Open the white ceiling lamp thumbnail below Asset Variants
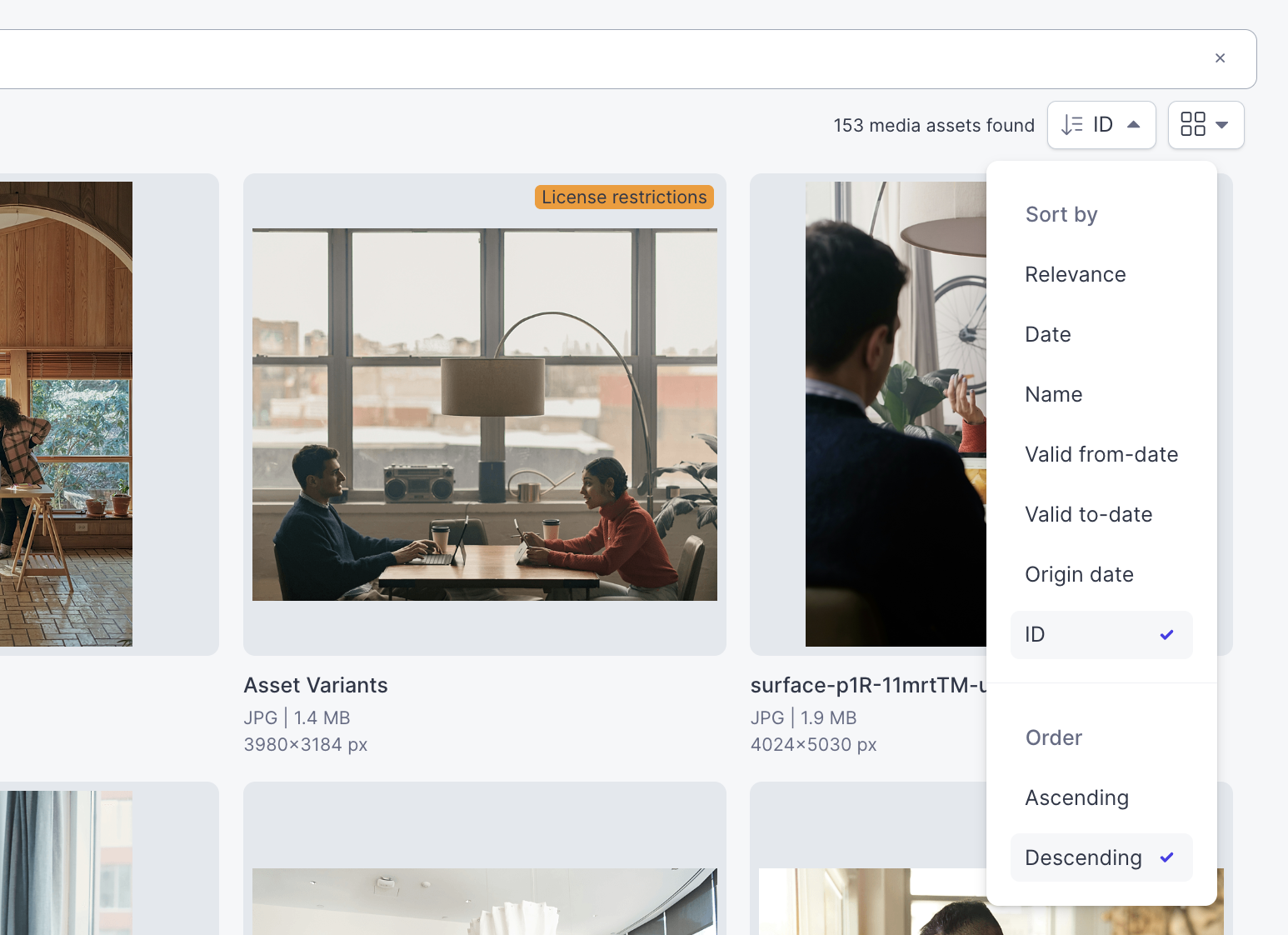 point(485,902)
